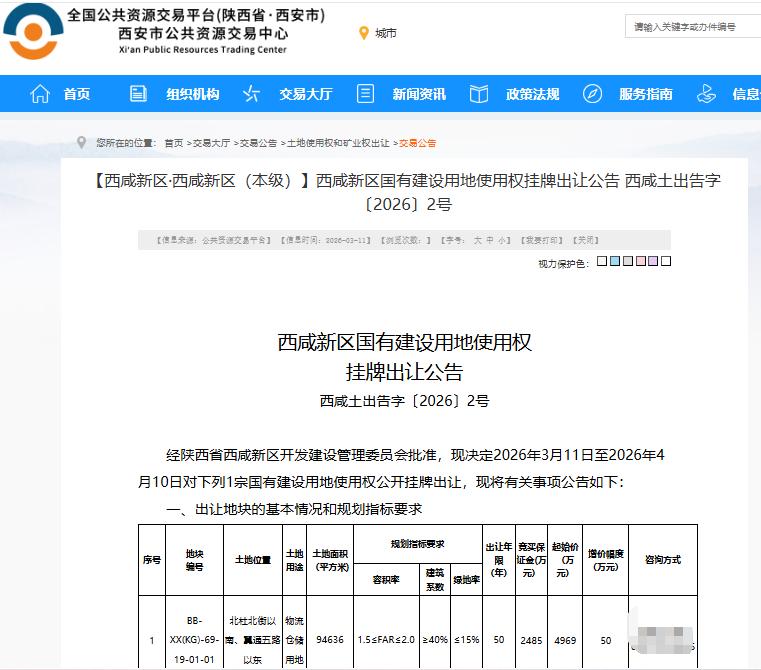The height and width of the screenshot is (670, 761).
Task: Click the Xi'an Public Resources Trading Center logo
Action: (x=33, y=32)
